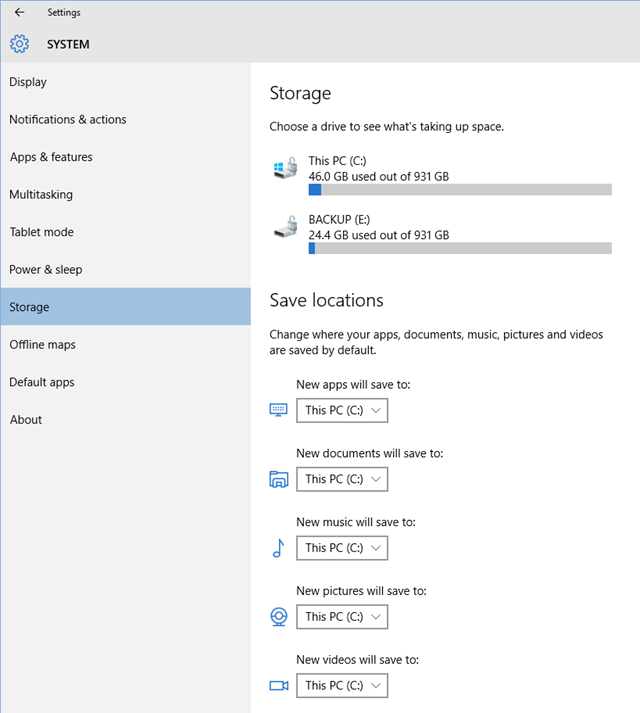Click the E: drive usage bar
640x713 pixels.
tap(460, 248)
